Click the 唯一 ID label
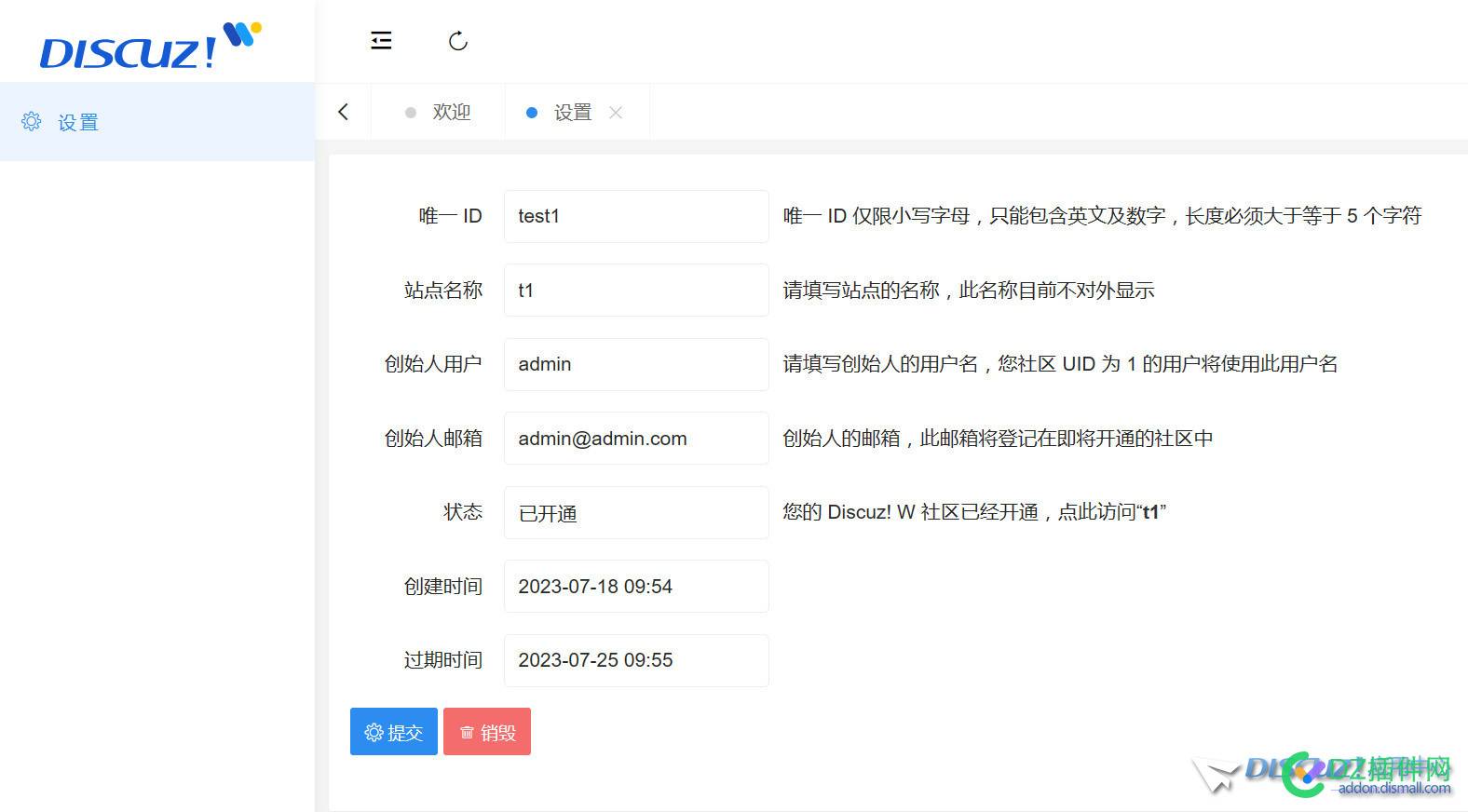This screenshot has height=812, width=1468. (x=450, y=216)
